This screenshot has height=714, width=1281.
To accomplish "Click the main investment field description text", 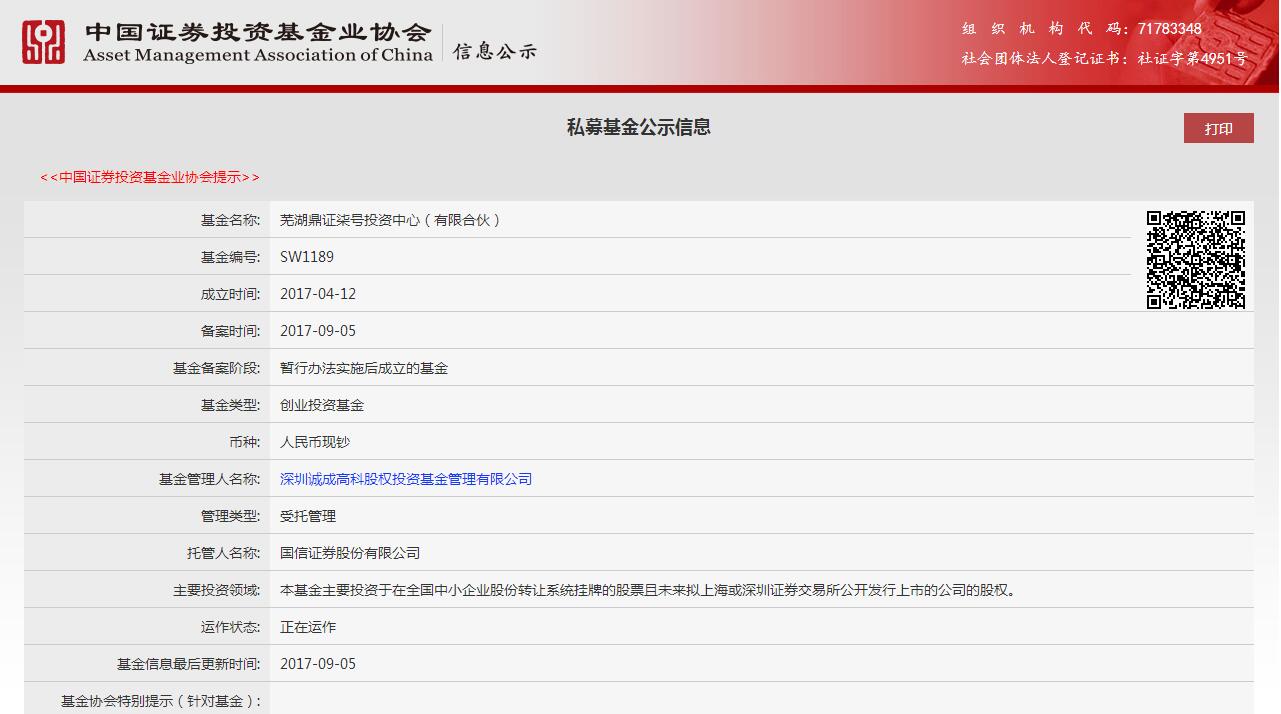I will (x=648, y=590).
